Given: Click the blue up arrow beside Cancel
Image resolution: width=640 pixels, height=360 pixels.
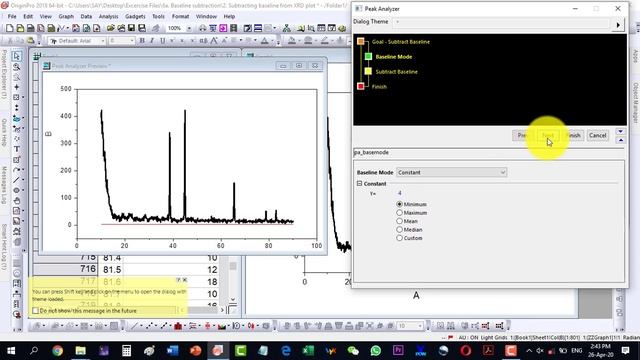Looking at the screenshot, I should pos(620,140).
